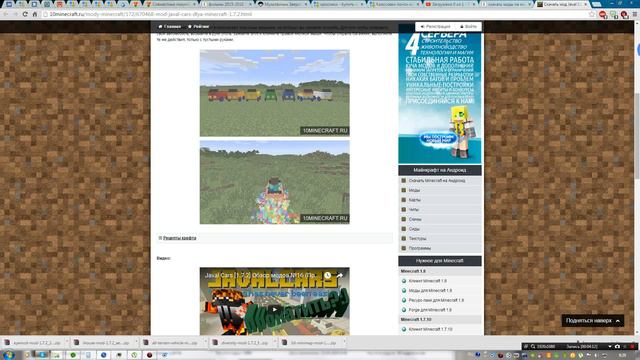Expand options arrow of fourth download item
The width and height of the screenshot is (640, 360).
[275, 343]
